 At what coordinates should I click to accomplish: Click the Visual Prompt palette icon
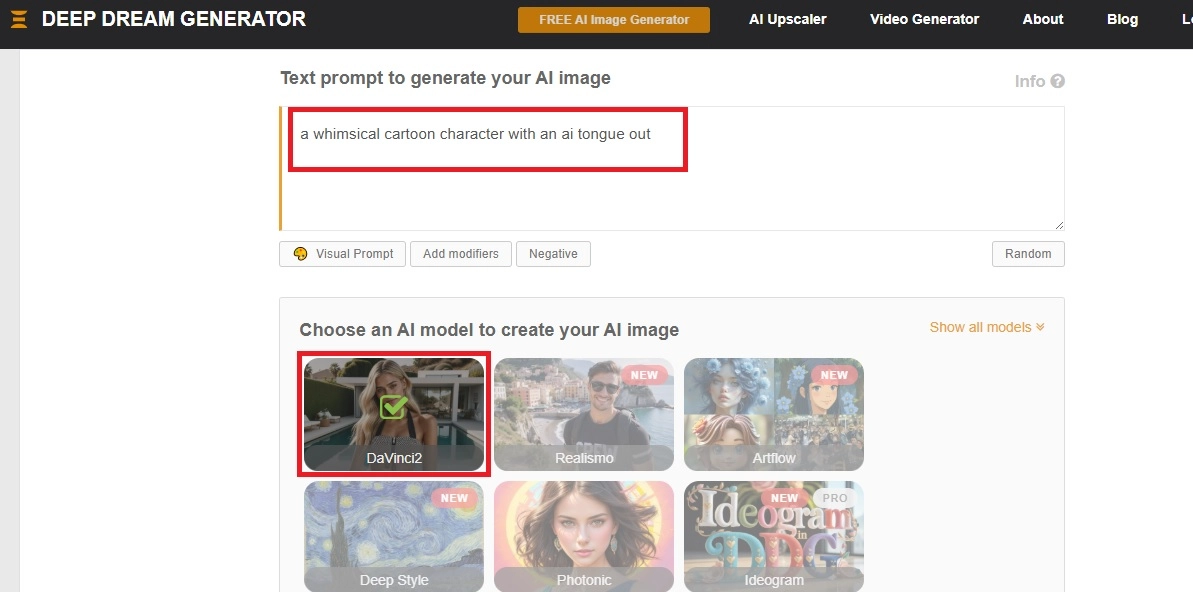[300, 254]
